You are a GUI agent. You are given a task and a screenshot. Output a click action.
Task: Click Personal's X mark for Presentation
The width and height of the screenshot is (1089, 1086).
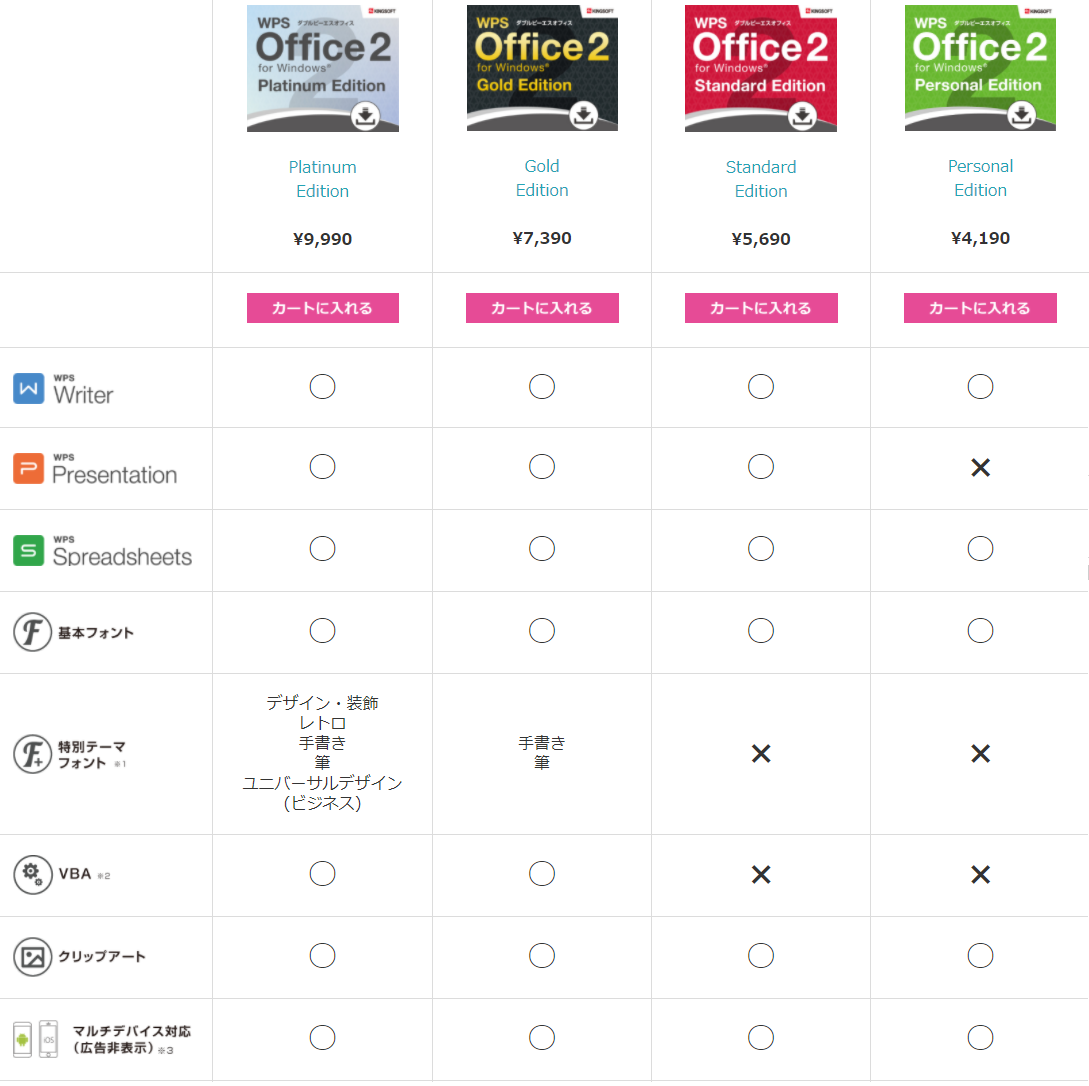[x=980, y=468]
